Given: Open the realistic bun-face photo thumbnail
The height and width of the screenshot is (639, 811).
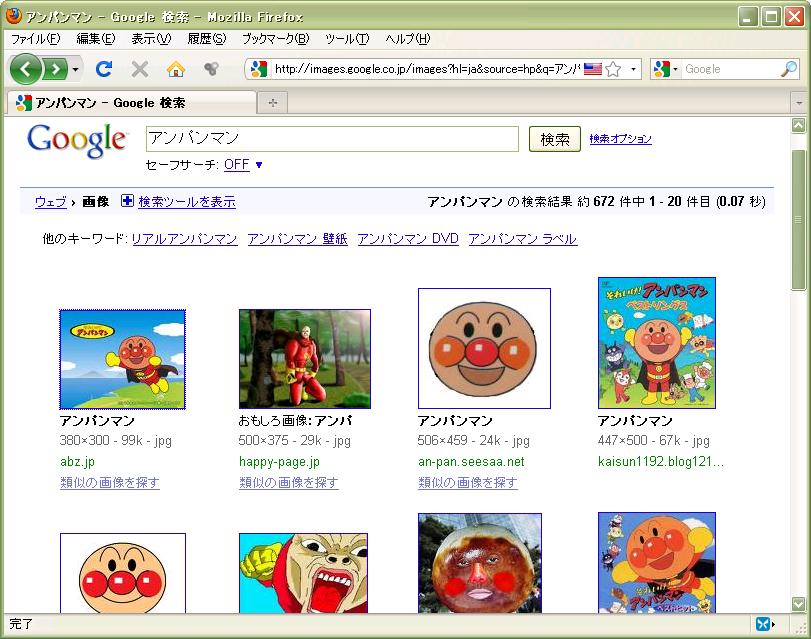Looking at the screenshot, I should 480,563.
